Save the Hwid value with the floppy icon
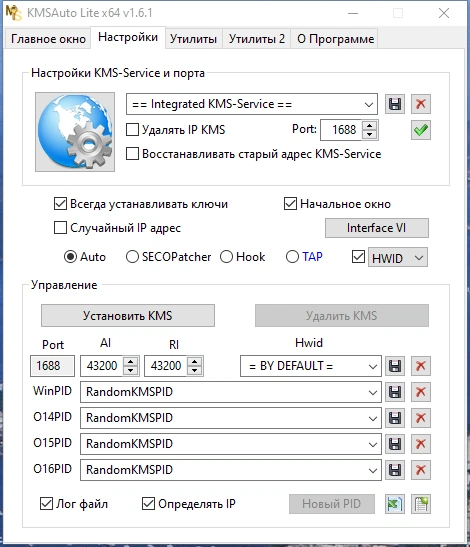Image resolution: width=470 pixels, height=547 pixels. pos(395,366)
